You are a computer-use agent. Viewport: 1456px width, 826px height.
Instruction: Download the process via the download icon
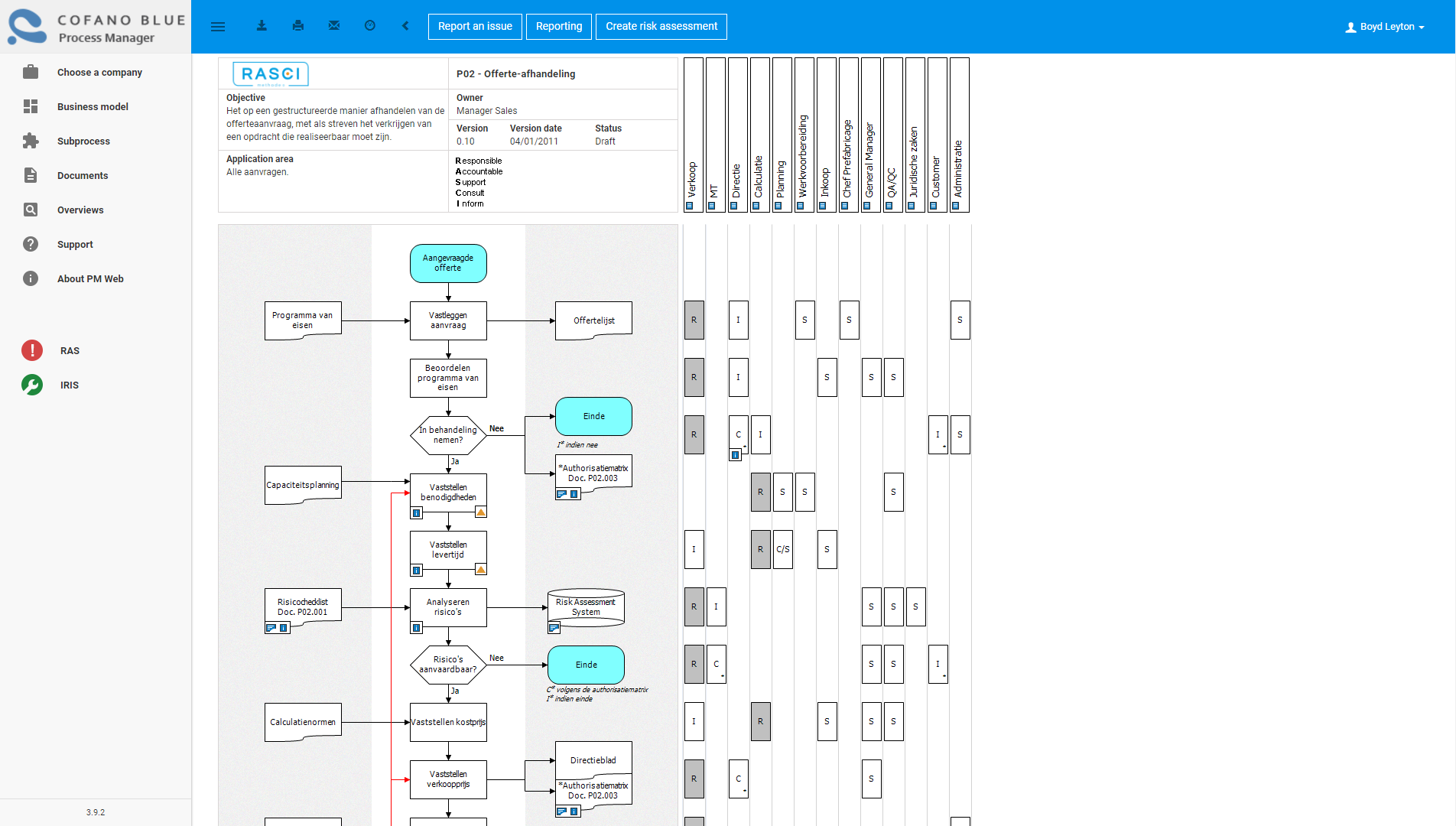tap(262, 26)
